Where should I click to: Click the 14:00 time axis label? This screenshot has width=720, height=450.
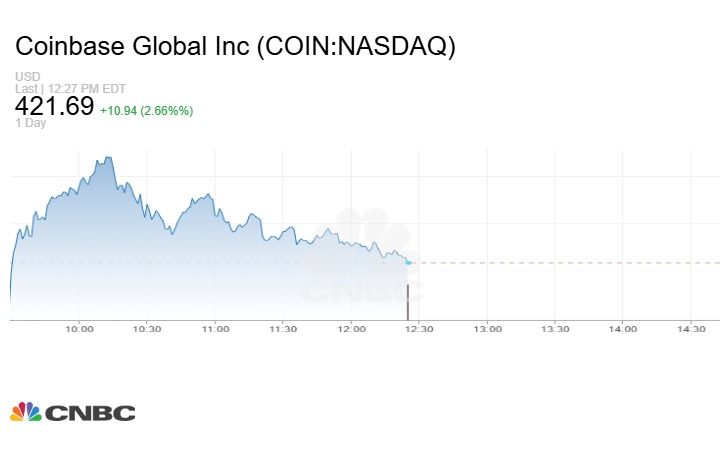pos(623,330)
